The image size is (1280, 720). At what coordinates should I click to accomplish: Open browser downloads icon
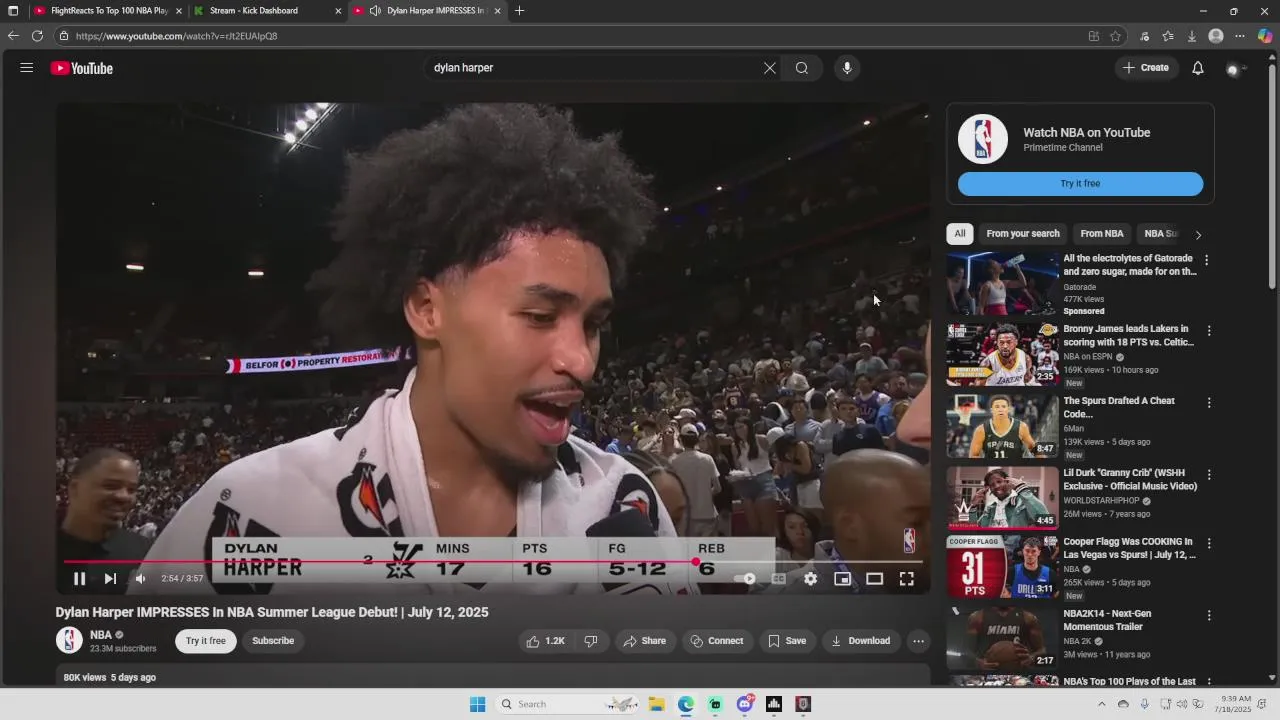tap(1192, 36)
